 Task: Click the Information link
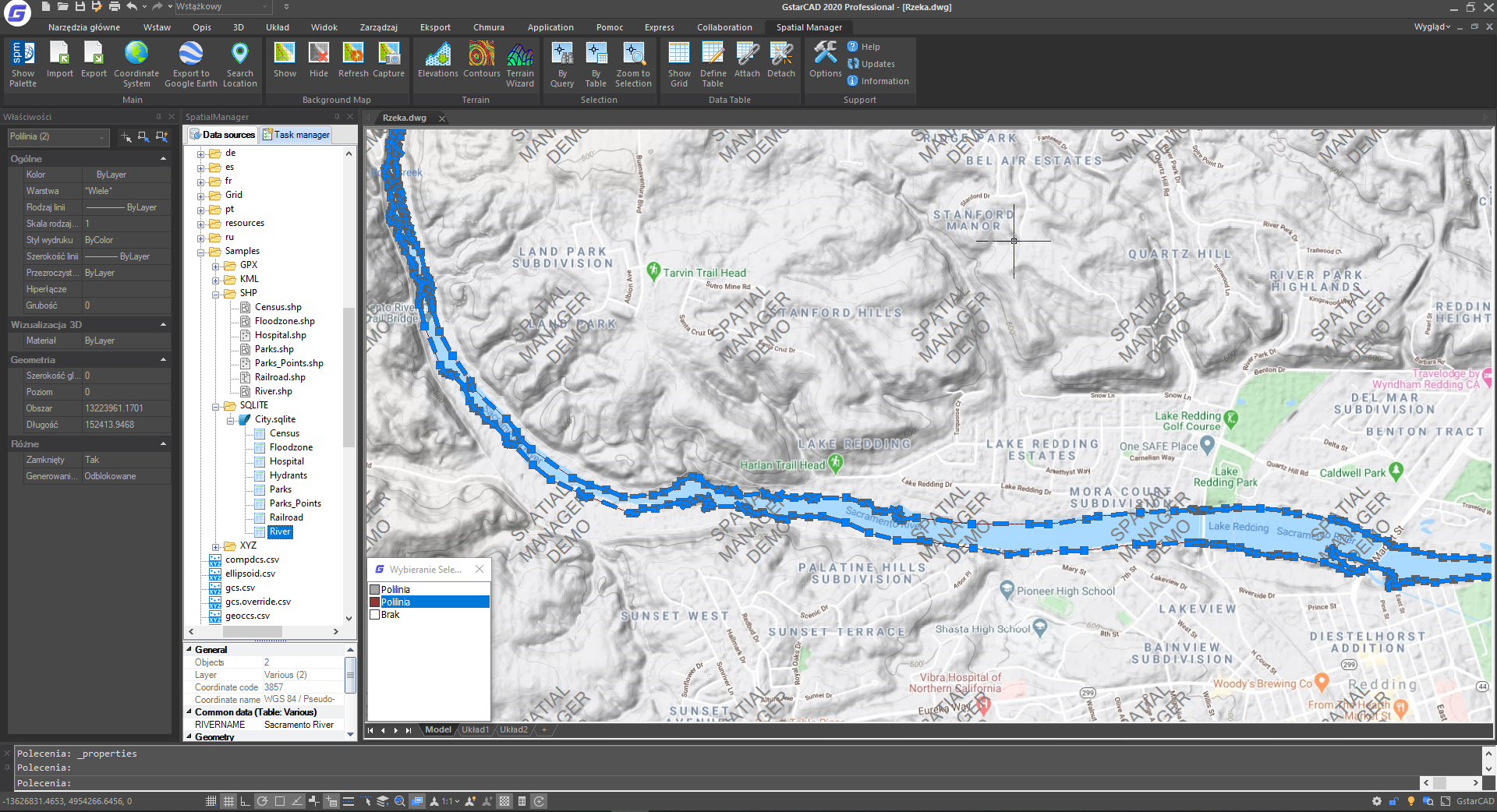click(x=878, y=81)
